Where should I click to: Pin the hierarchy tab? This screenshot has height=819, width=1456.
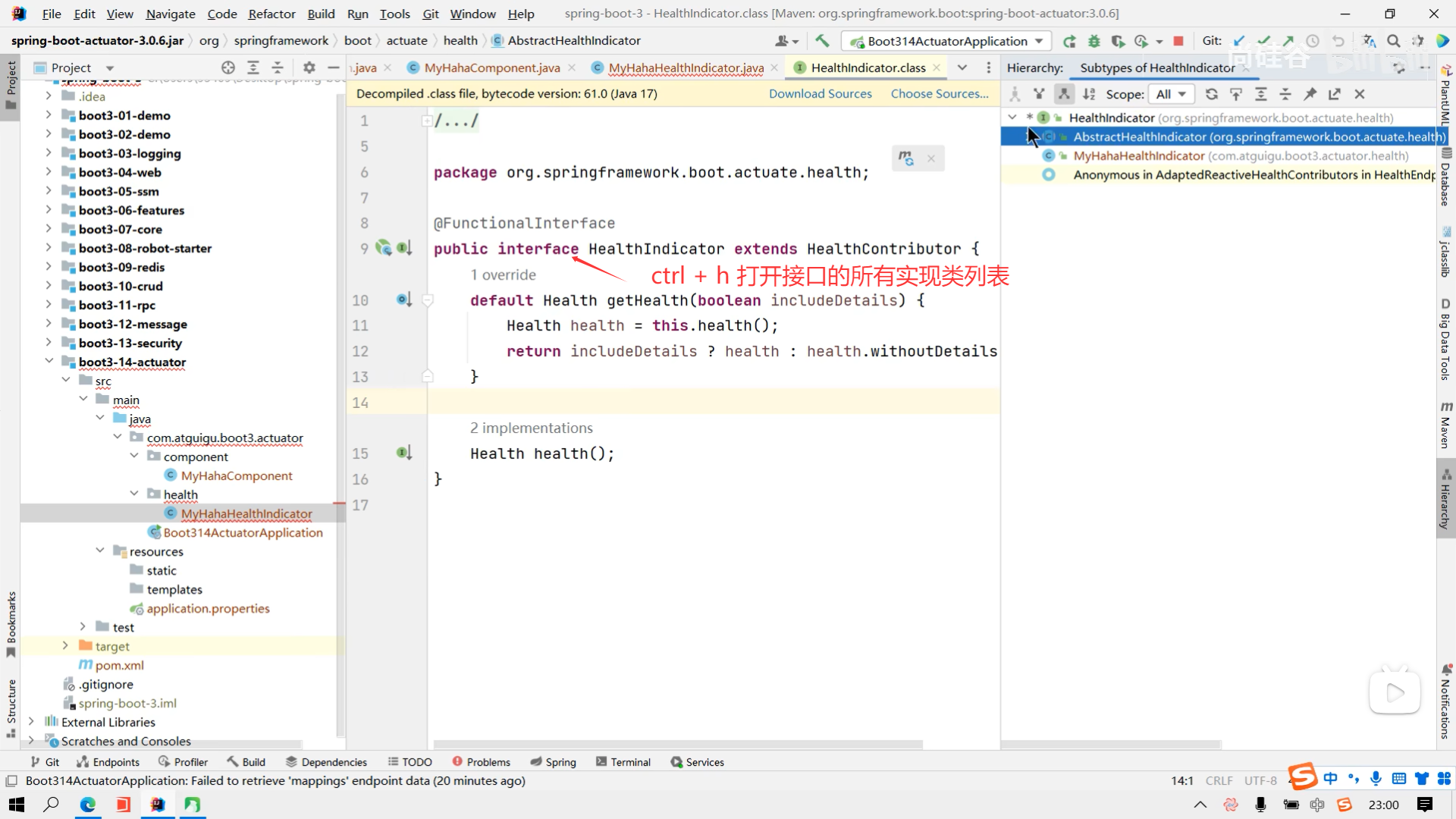click(1310, 94)
